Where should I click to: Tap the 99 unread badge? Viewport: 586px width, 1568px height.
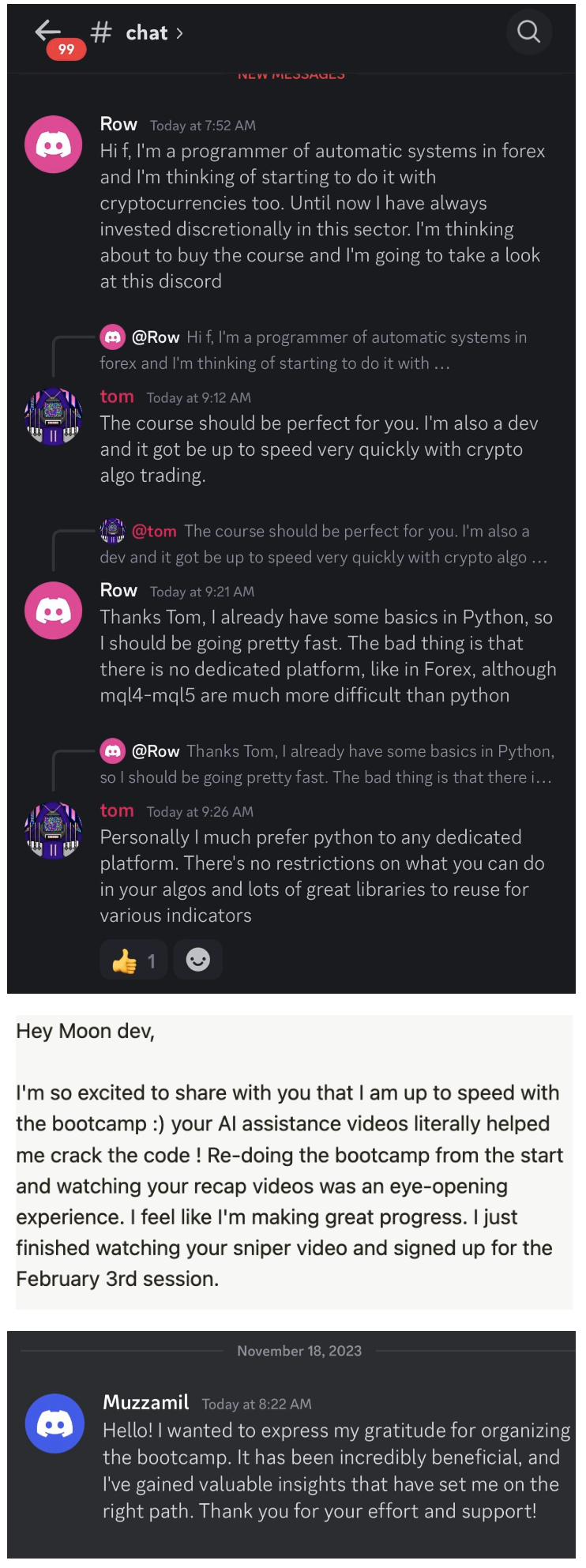coord(66,49)
